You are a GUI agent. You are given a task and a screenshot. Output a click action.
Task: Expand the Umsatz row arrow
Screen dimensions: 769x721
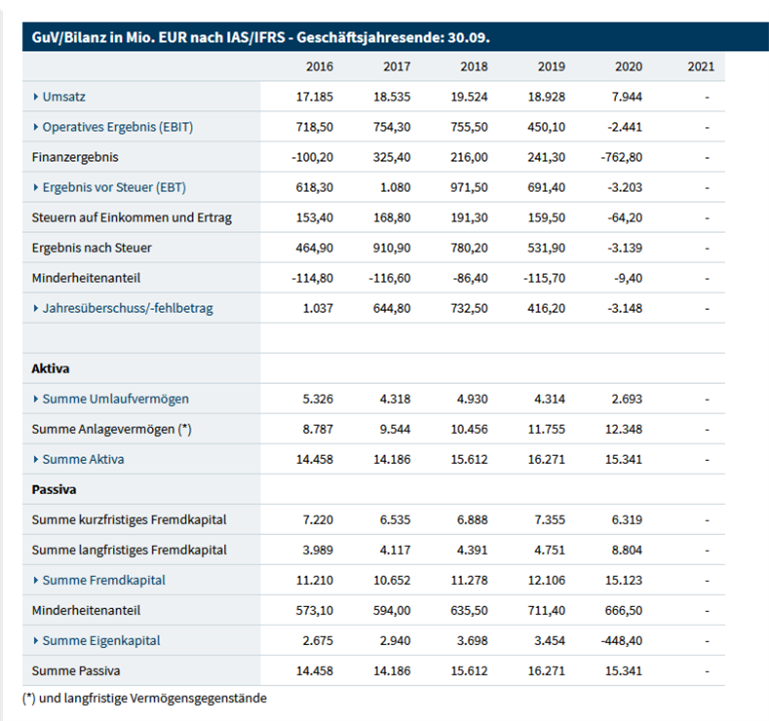coord(35,97)
